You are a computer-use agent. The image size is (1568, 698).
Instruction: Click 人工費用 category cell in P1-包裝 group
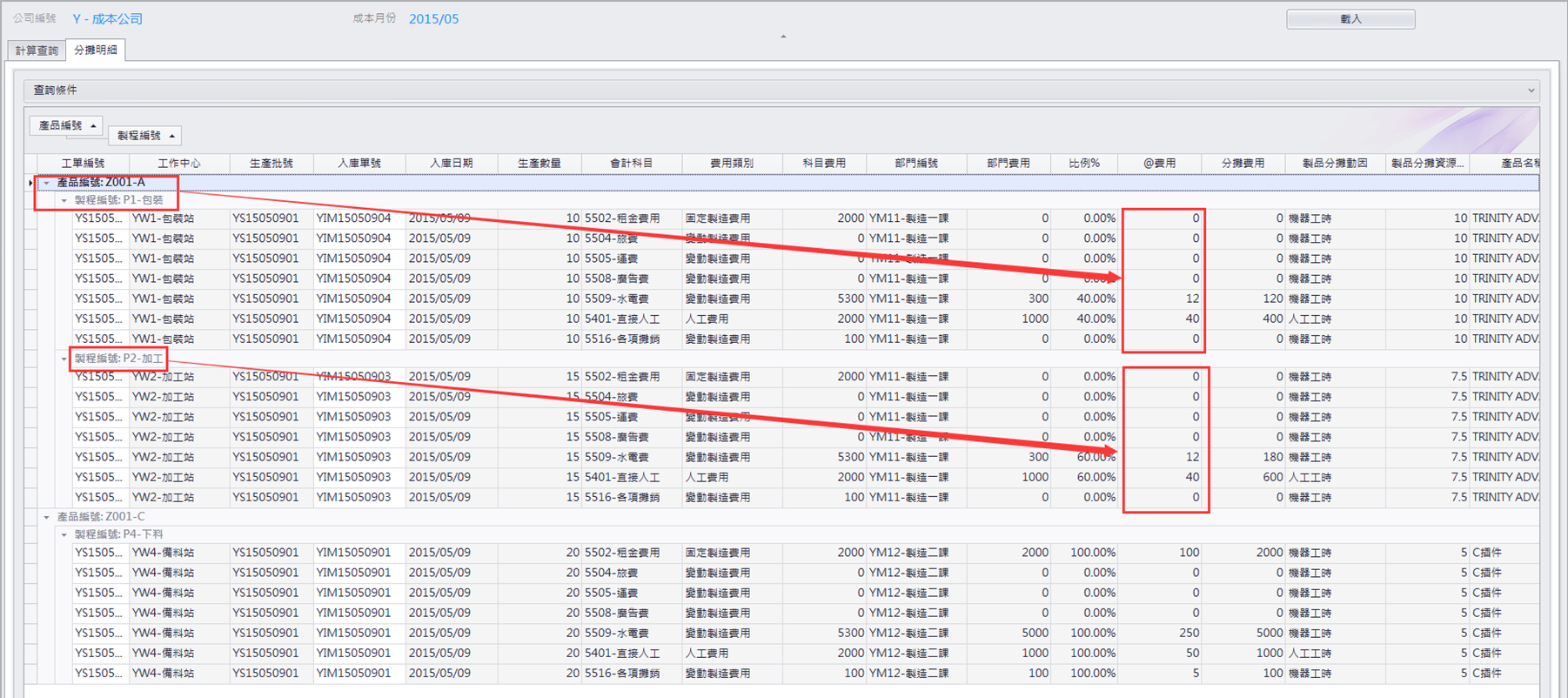click(731, 319)
